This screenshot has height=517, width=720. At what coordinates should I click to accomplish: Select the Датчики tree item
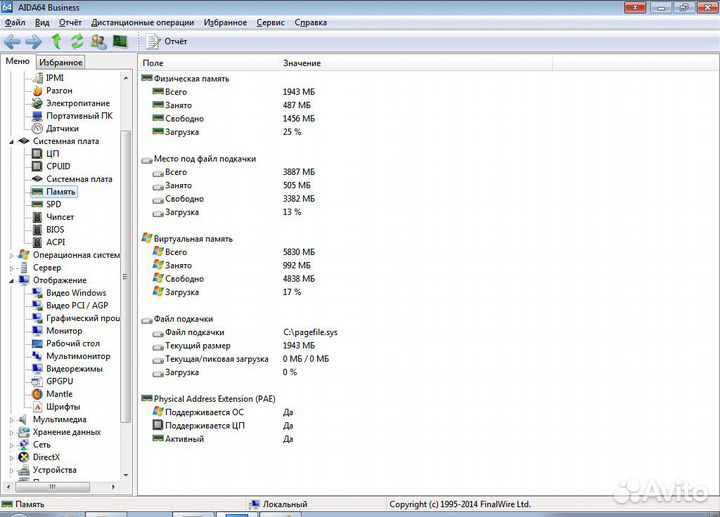62,128
